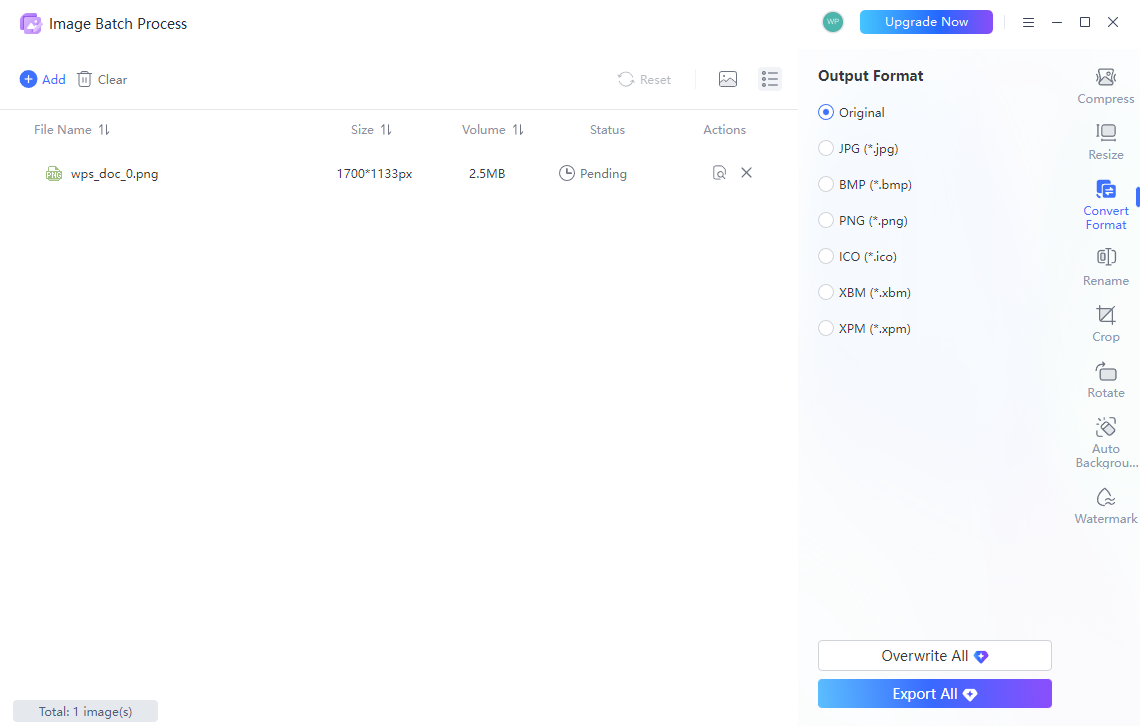Open the user account avatar
This screenshot has width=1140, height=726.
832,22
